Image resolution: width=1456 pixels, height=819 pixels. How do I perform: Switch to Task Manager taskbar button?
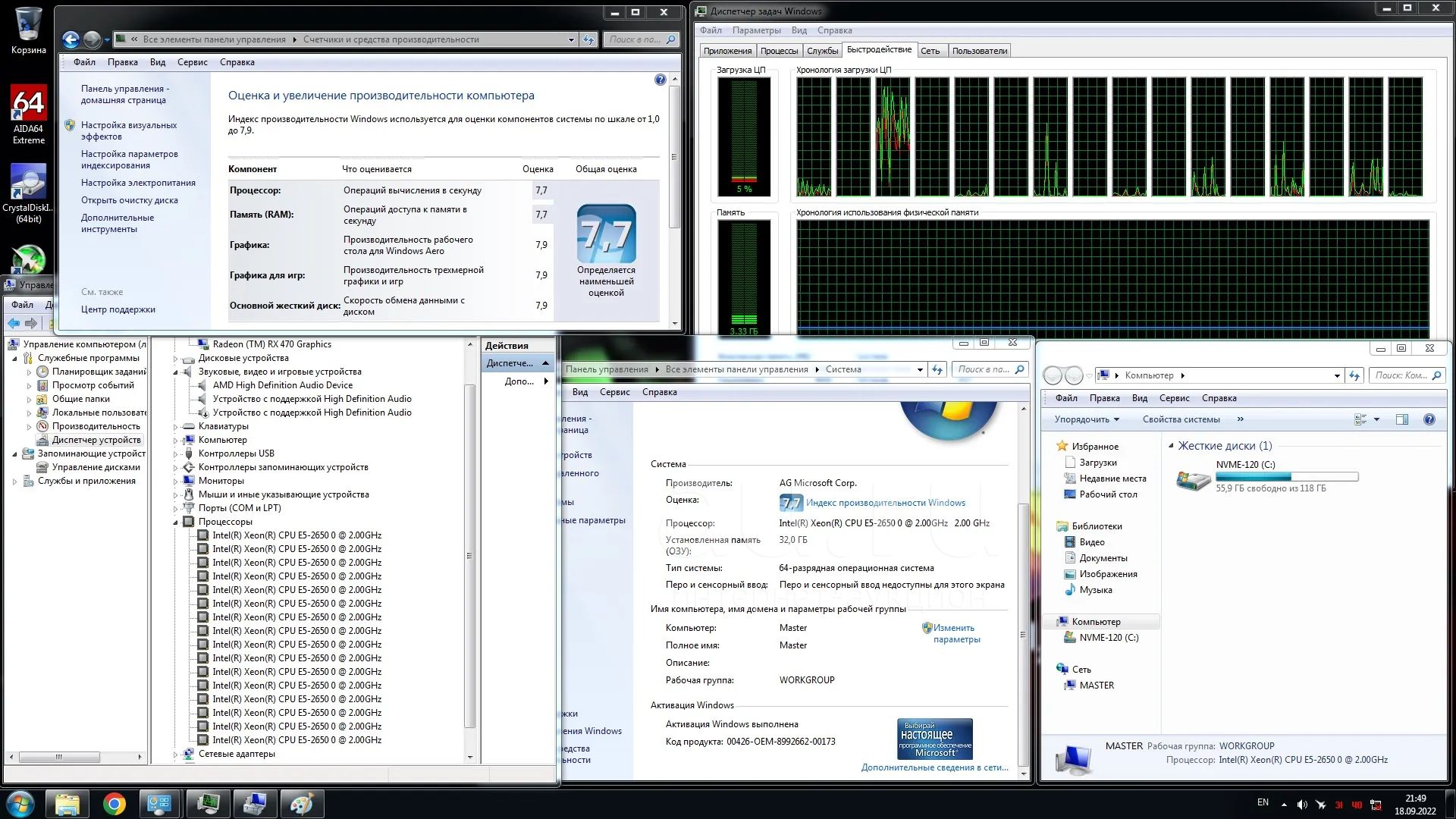pos(208,804)
